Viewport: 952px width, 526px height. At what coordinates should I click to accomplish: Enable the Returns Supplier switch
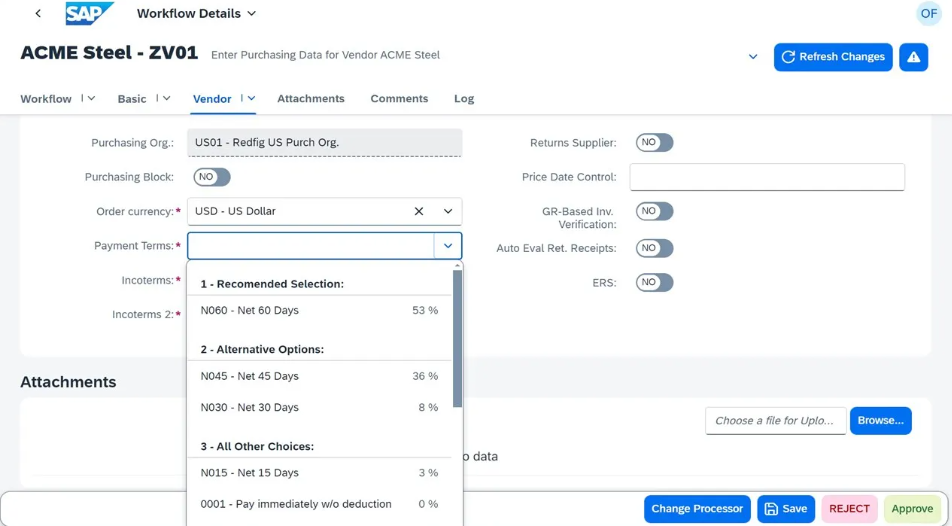tap(654, 143)
